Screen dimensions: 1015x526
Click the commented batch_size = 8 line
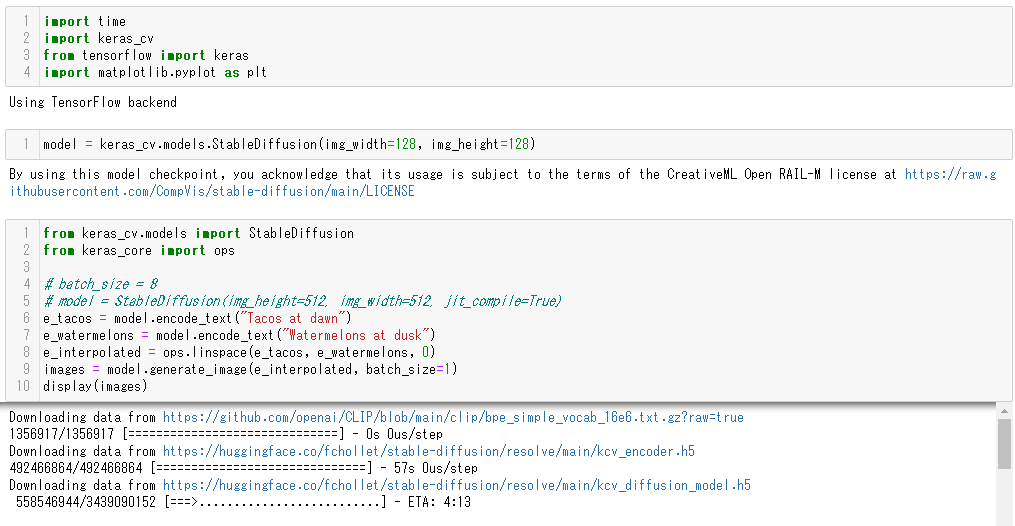[101, 284]
